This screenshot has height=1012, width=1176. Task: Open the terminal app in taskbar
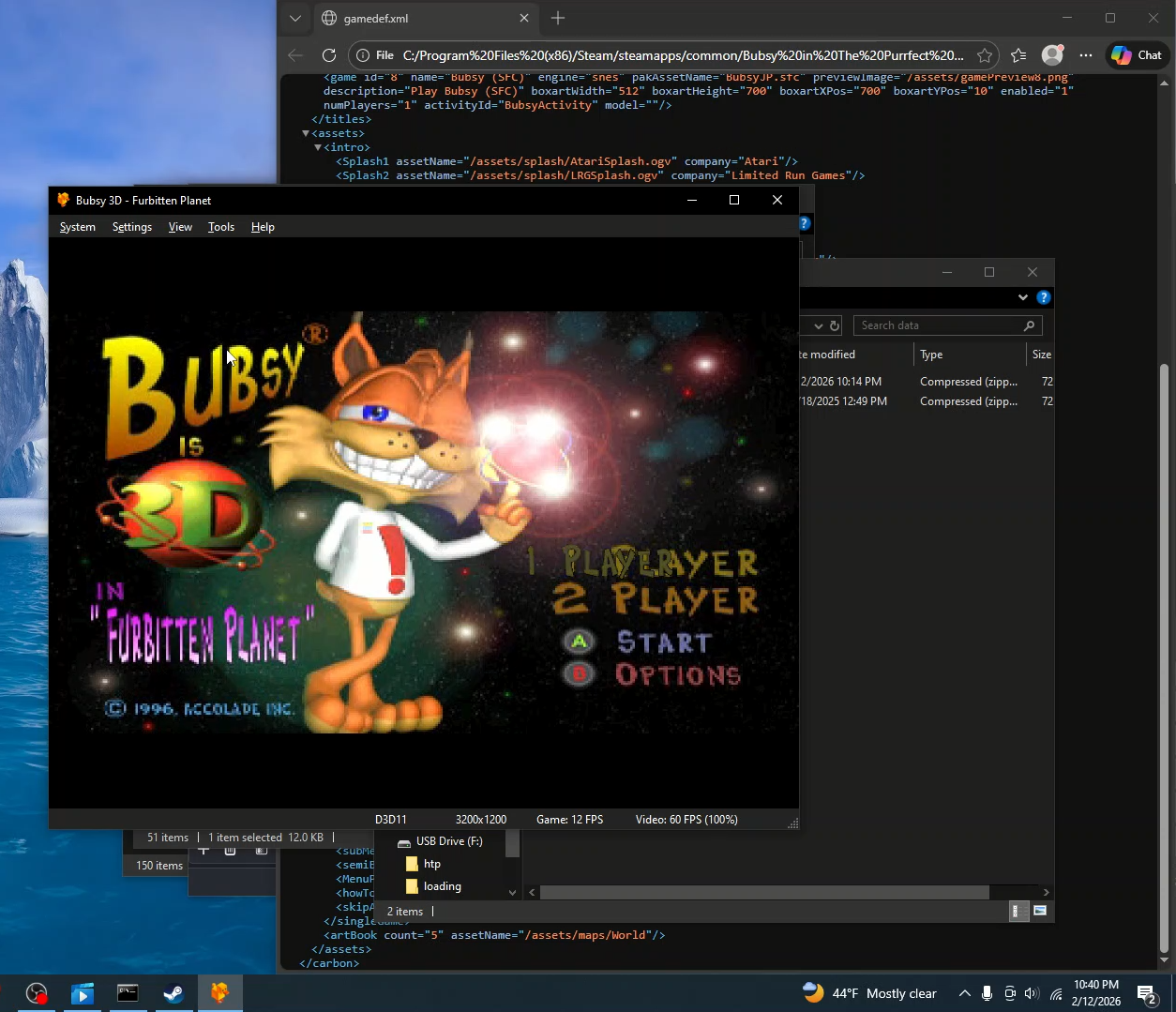128,993
